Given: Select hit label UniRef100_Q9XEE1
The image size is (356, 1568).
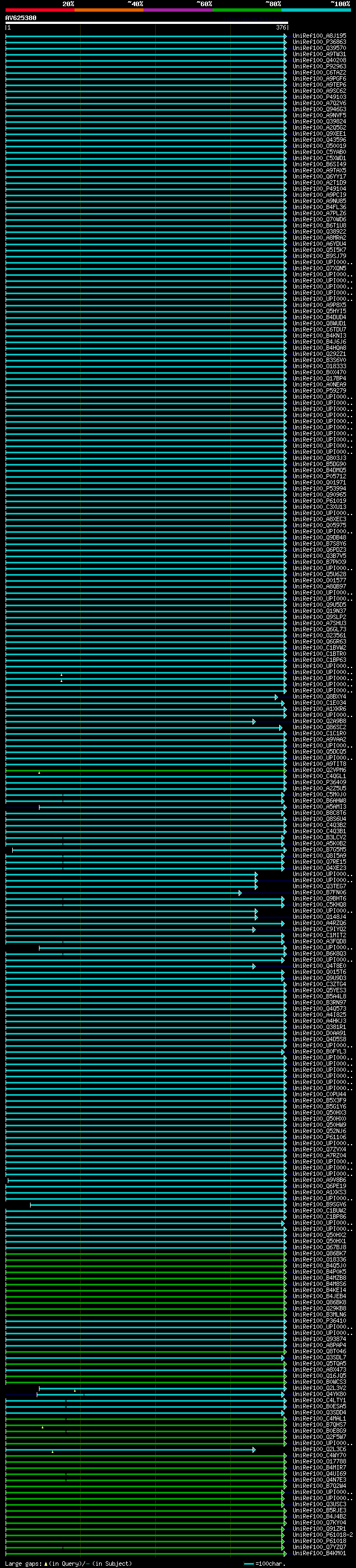Looking at the screenshot, I should click(x=319, y=134).
